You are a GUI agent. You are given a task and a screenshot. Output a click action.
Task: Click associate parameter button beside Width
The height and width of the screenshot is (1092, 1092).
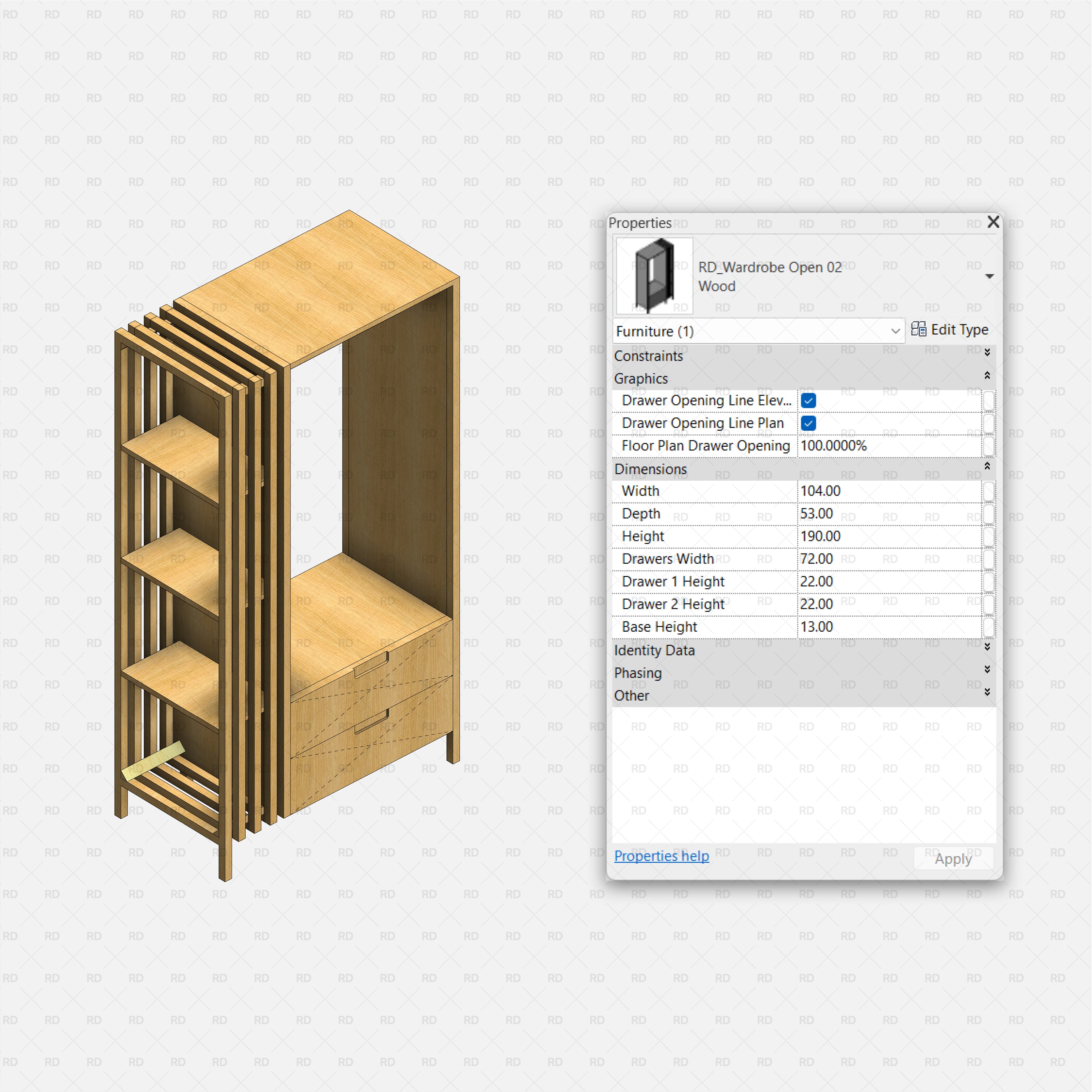point(988,491)
